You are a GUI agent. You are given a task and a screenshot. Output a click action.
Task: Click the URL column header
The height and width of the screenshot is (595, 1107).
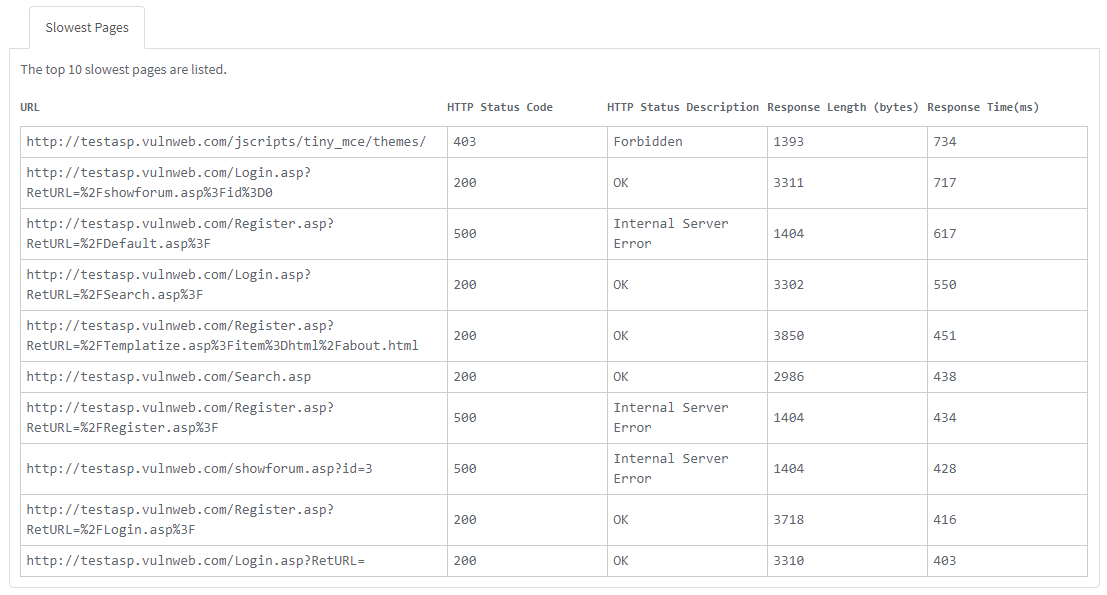coord(30,107)
